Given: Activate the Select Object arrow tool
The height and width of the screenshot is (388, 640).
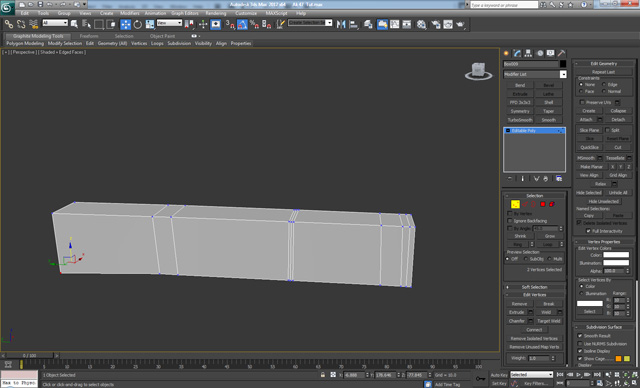Looking at the screenshot, I should click(74, 24).
